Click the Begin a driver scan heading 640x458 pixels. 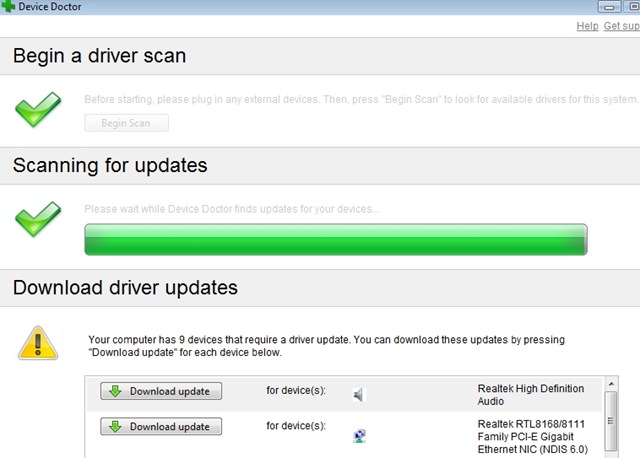tap(99, 56)
